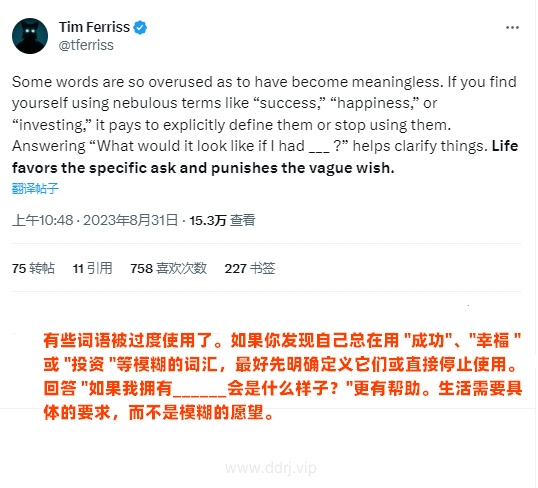Click the red Chinese translation starting 有些词语被过度使用了

click(282, 376)
